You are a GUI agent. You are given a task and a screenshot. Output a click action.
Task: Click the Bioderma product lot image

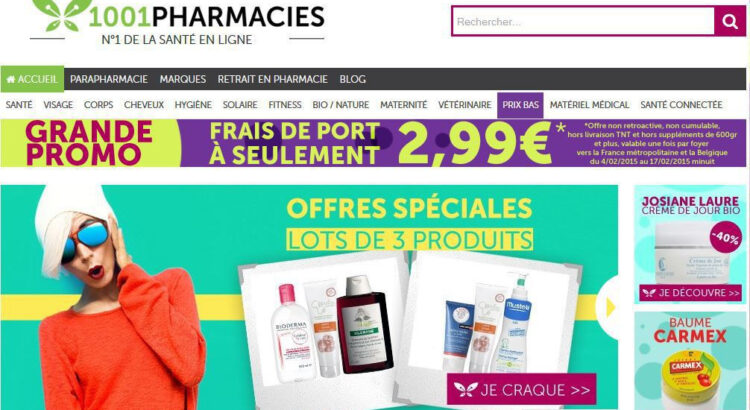point(323,323)
